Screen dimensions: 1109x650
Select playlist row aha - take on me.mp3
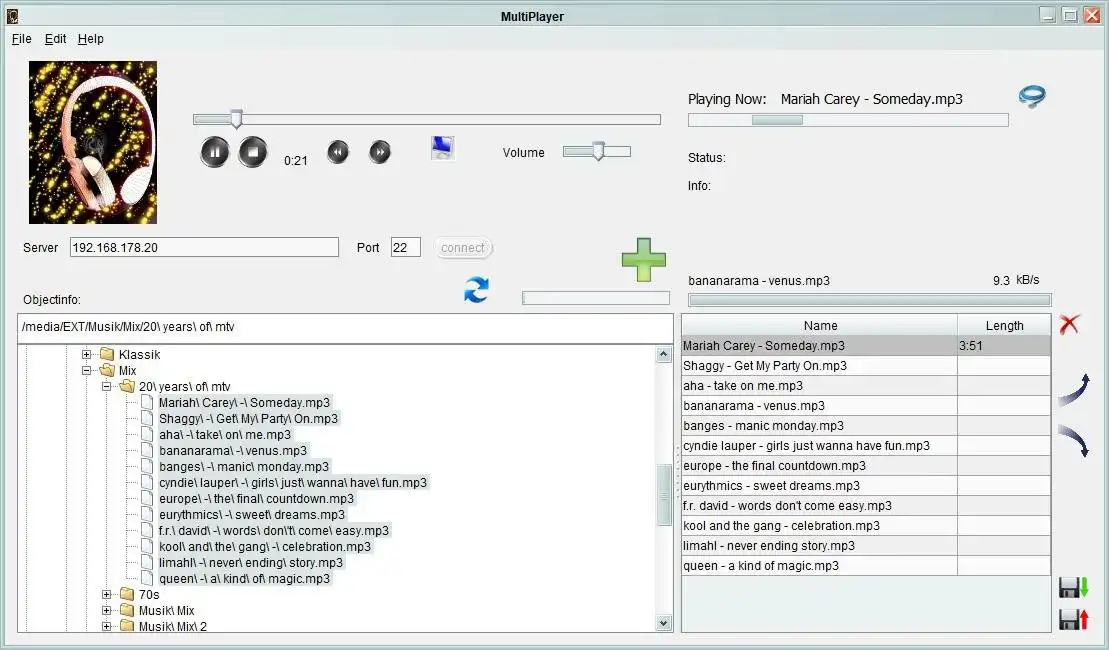pos(866,385)
